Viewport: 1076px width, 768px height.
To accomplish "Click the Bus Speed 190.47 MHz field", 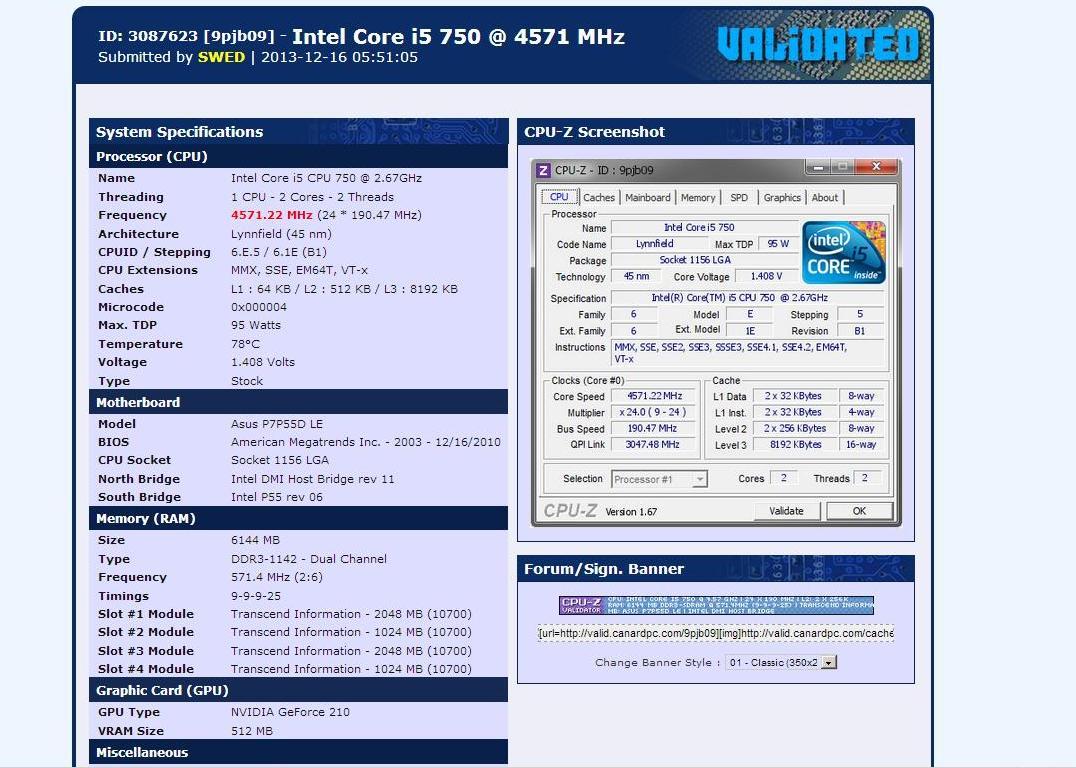I will click(x=655, y=428).
